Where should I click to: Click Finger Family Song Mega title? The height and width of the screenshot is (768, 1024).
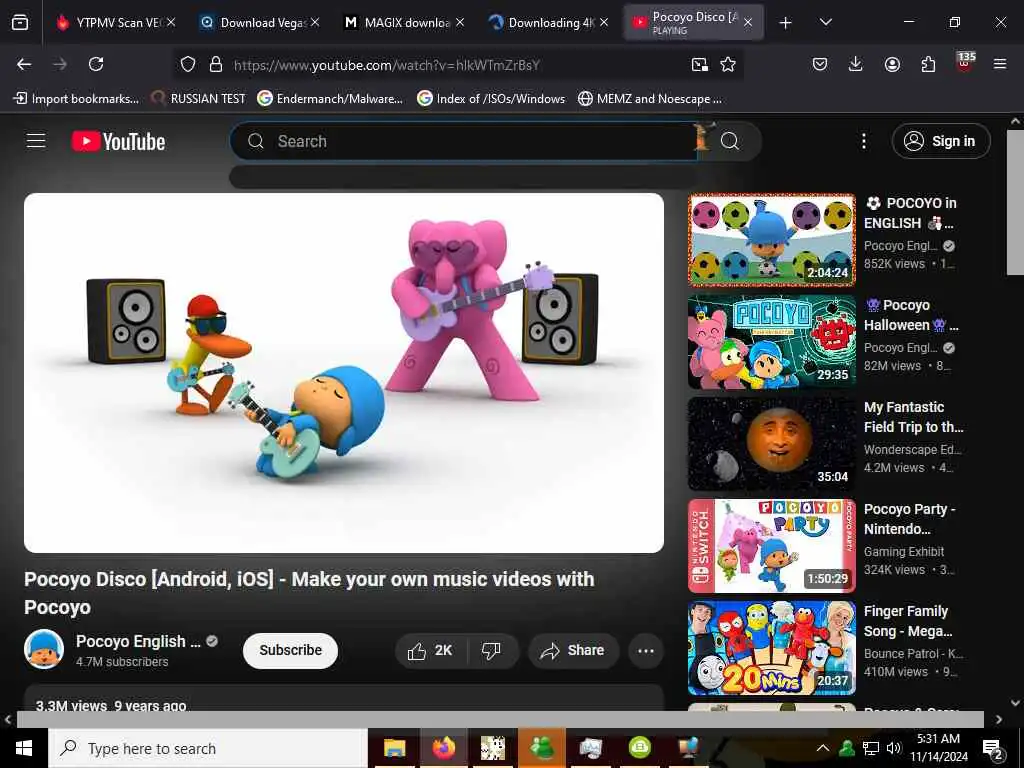[908, 621]
